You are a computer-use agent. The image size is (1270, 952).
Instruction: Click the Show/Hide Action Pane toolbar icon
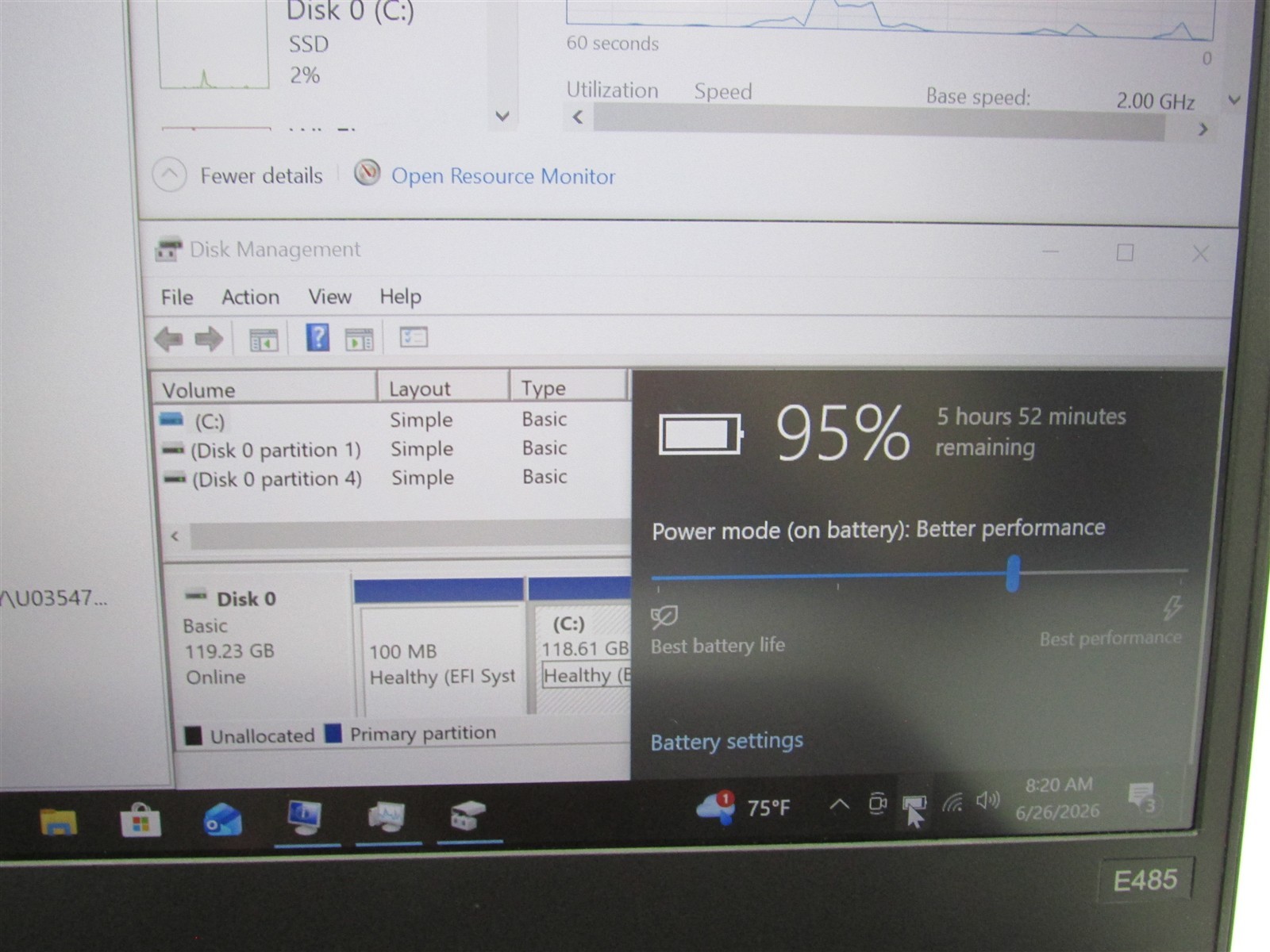click(x=360, y=340)
